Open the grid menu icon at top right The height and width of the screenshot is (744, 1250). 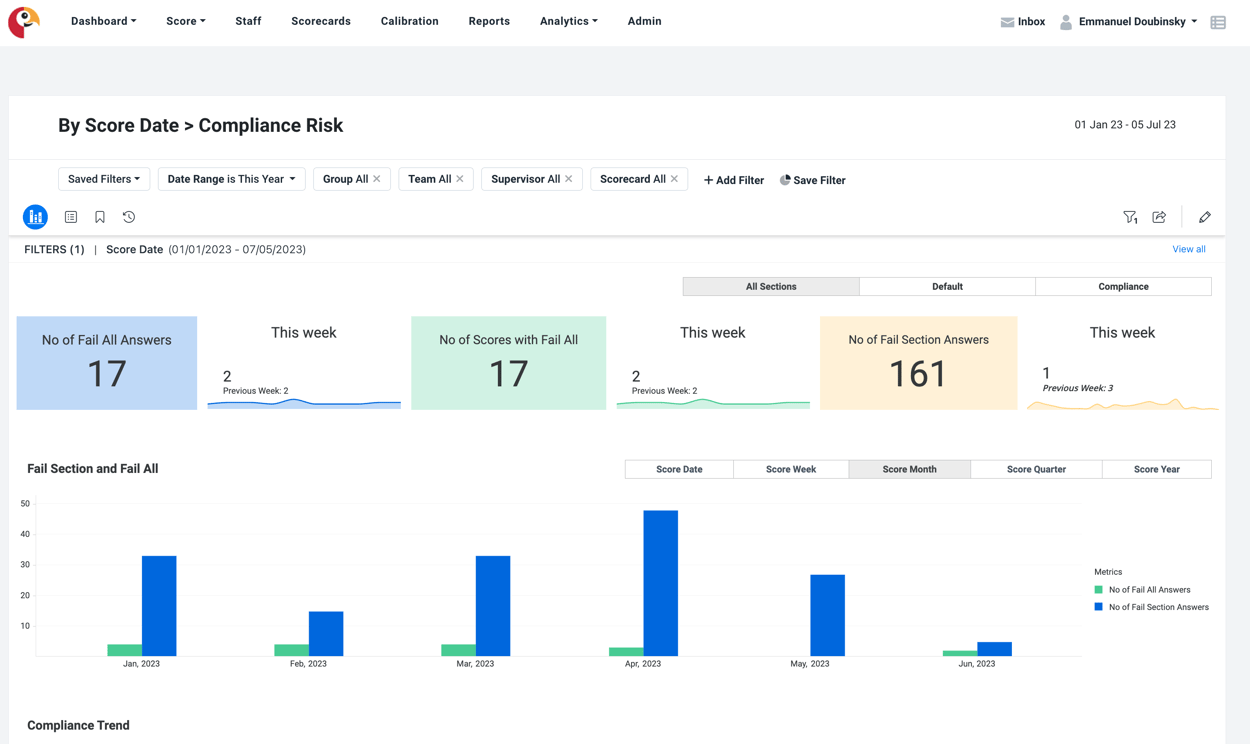pos(1218,22)
